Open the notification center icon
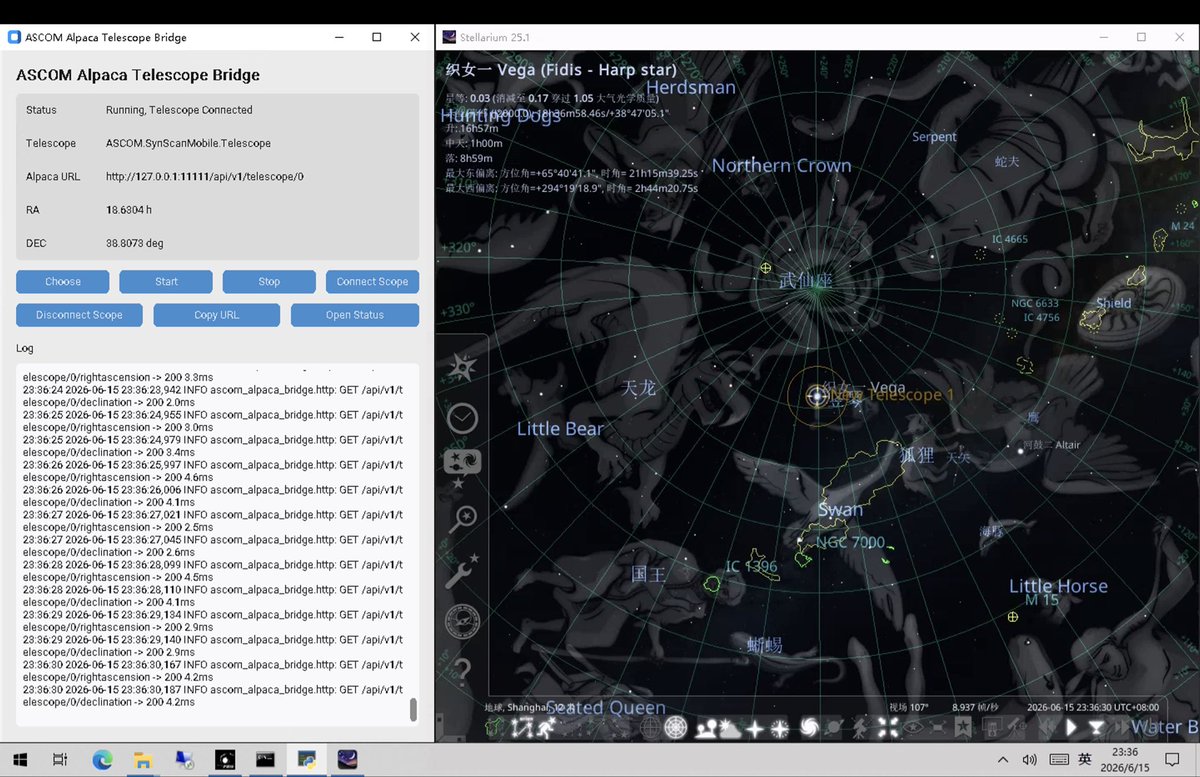1200x777 pixels. tap(1173, 760)
